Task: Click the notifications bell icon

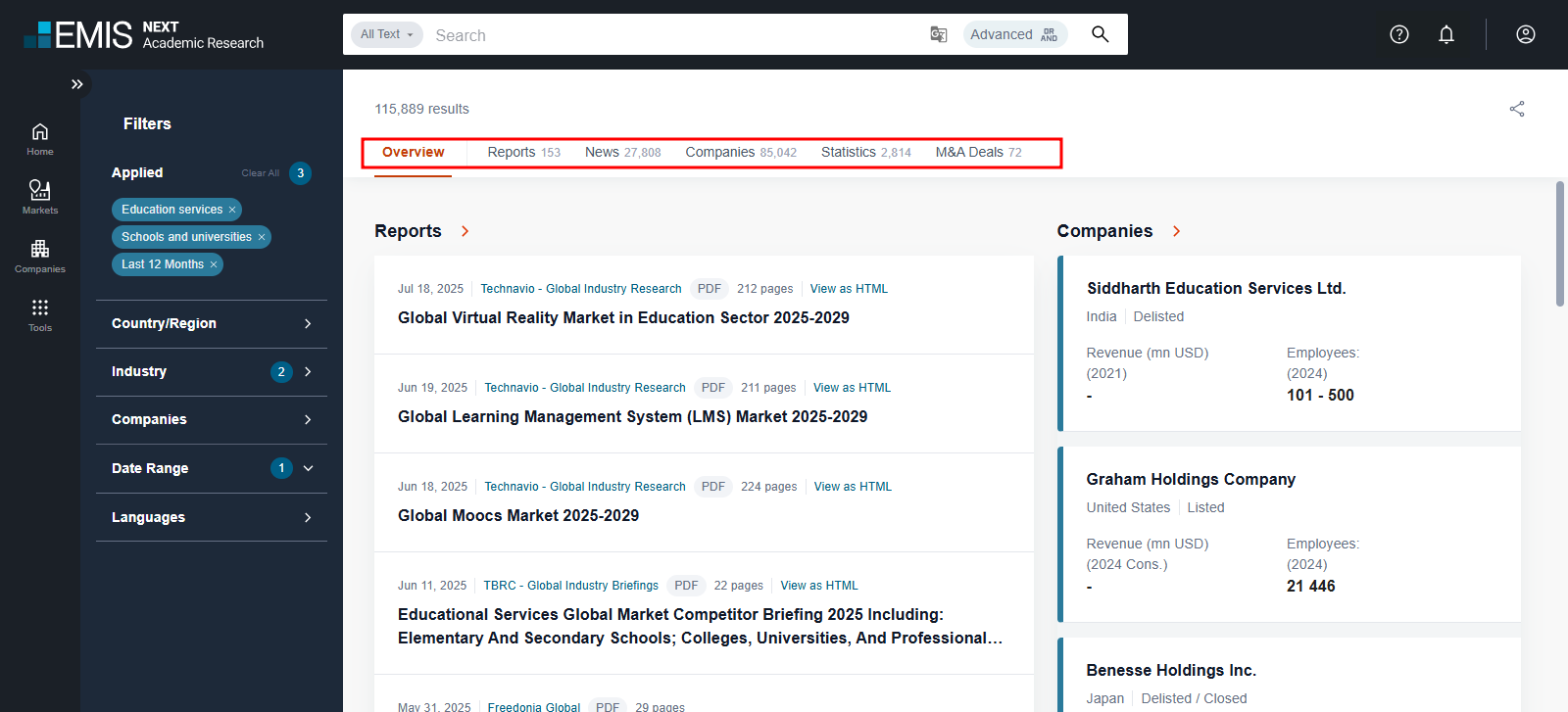Action: (1445, 34)
